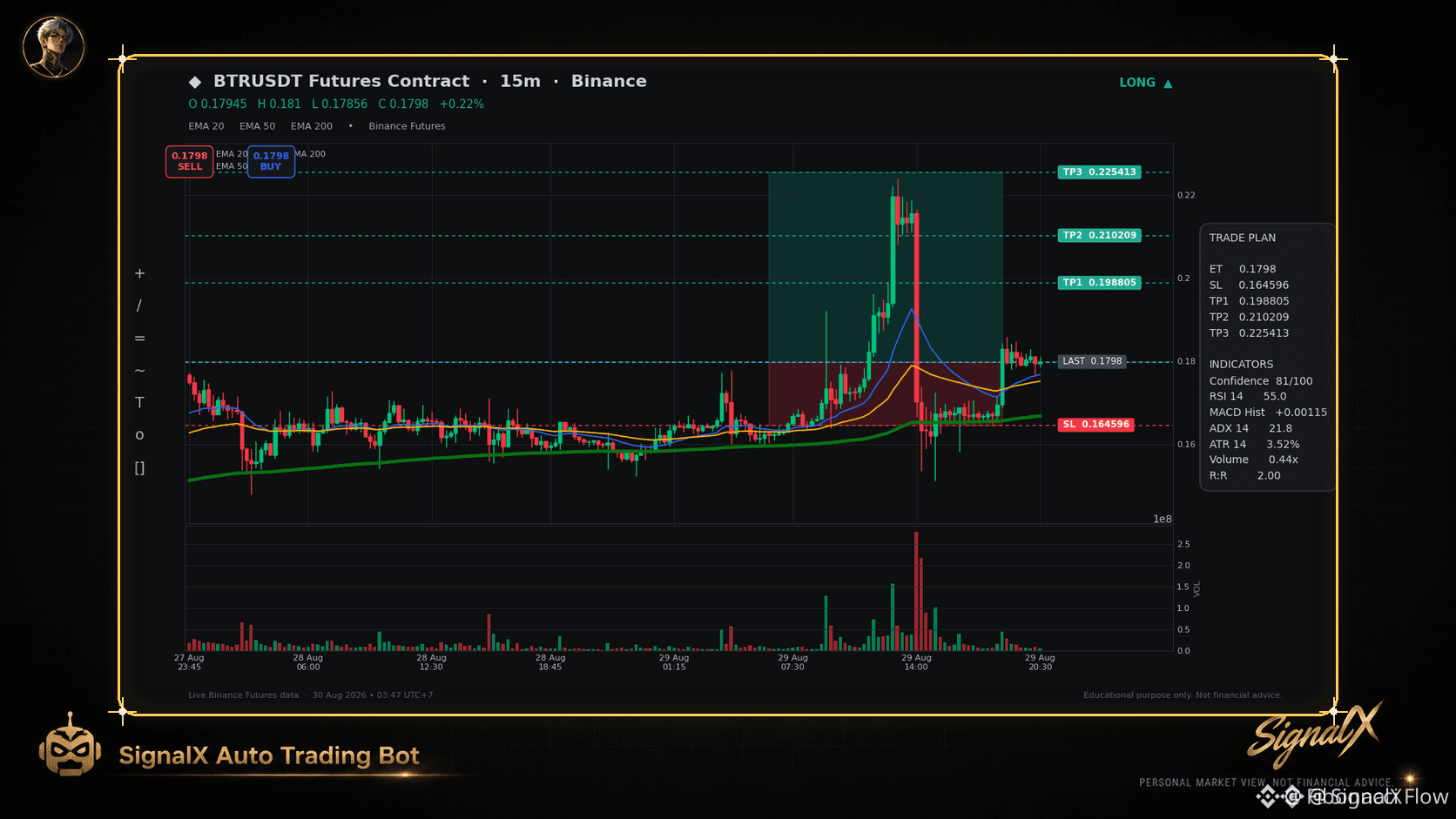Select the plus crosshair tool in left toolbar
The image size is (1456, 819).
pos(139,273)
